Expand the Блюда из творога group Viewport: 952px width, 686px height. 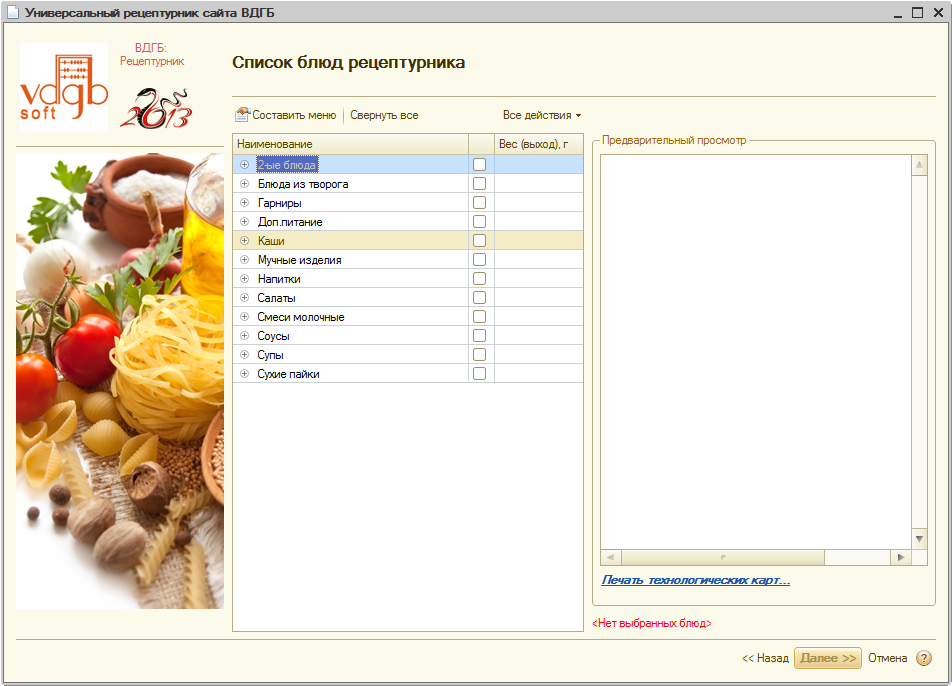point(244,183)
